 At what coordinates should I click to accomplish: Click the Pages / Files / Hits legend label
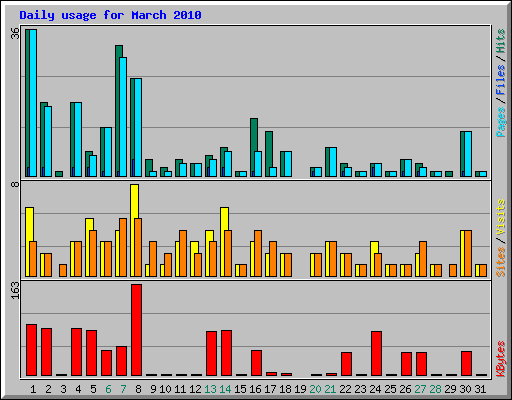[x=500, y=83]
